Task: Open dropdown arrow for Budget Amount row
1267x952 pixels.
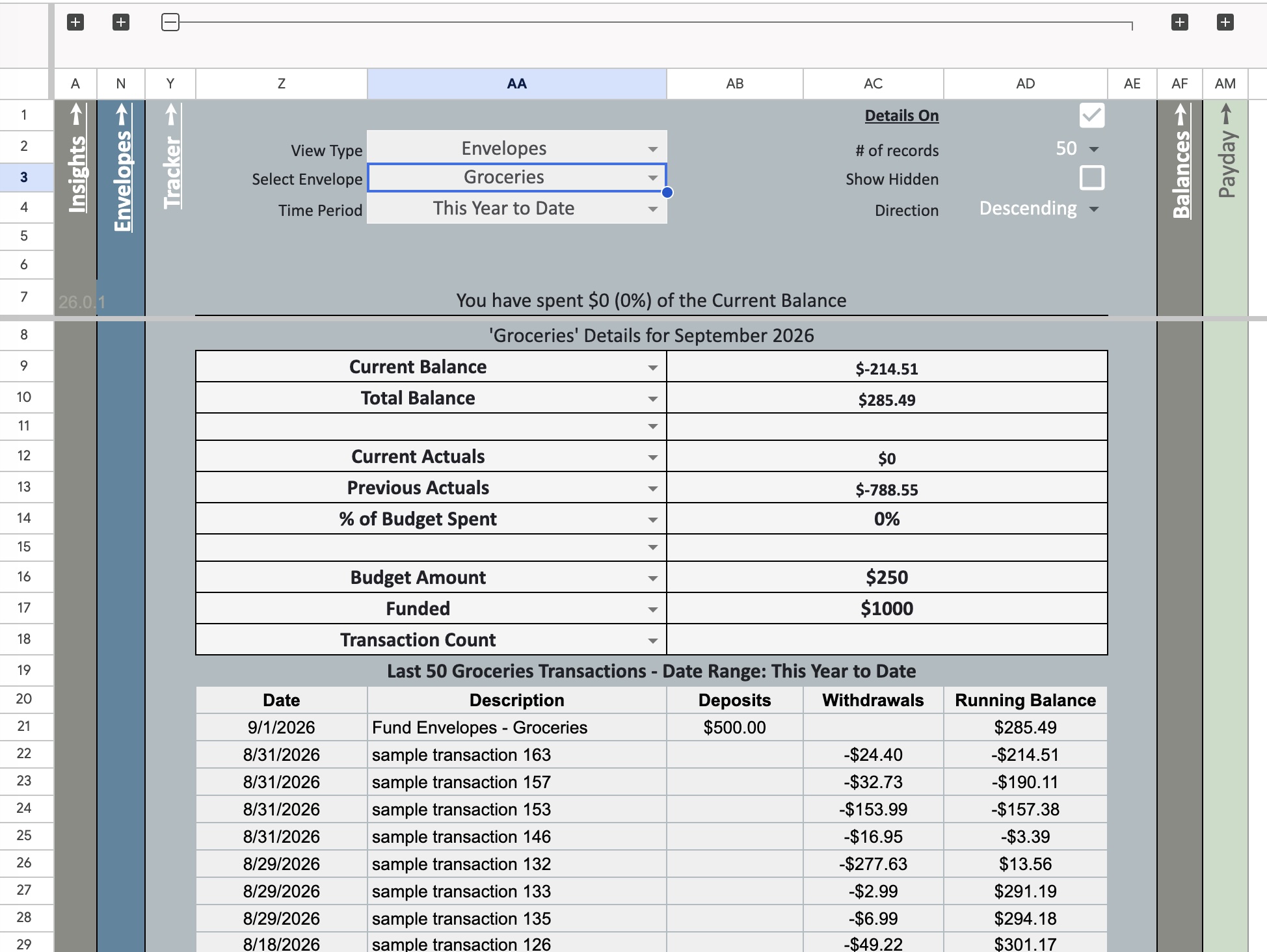Action: pos(652,579)
